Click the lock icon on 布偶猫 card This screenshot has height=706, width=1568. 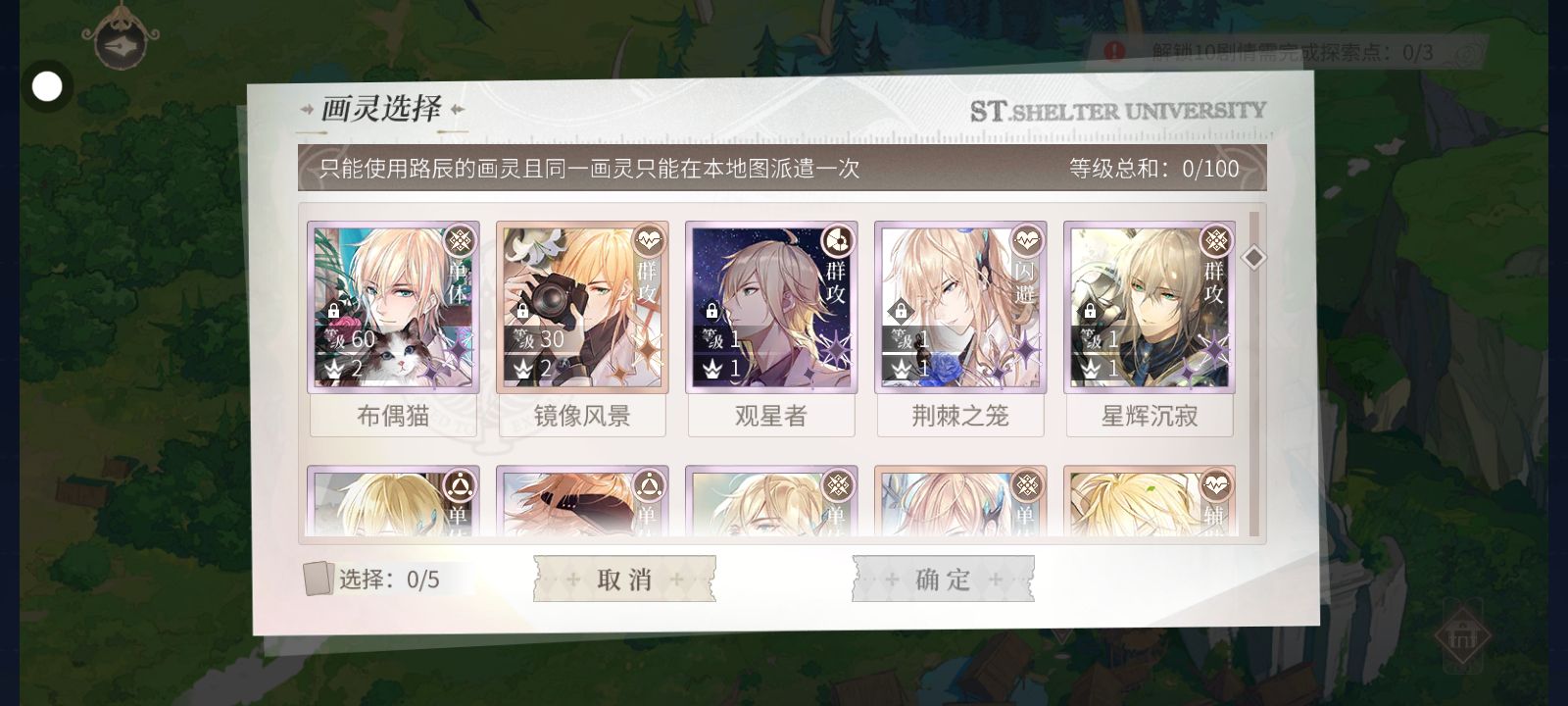coord(333,311)
